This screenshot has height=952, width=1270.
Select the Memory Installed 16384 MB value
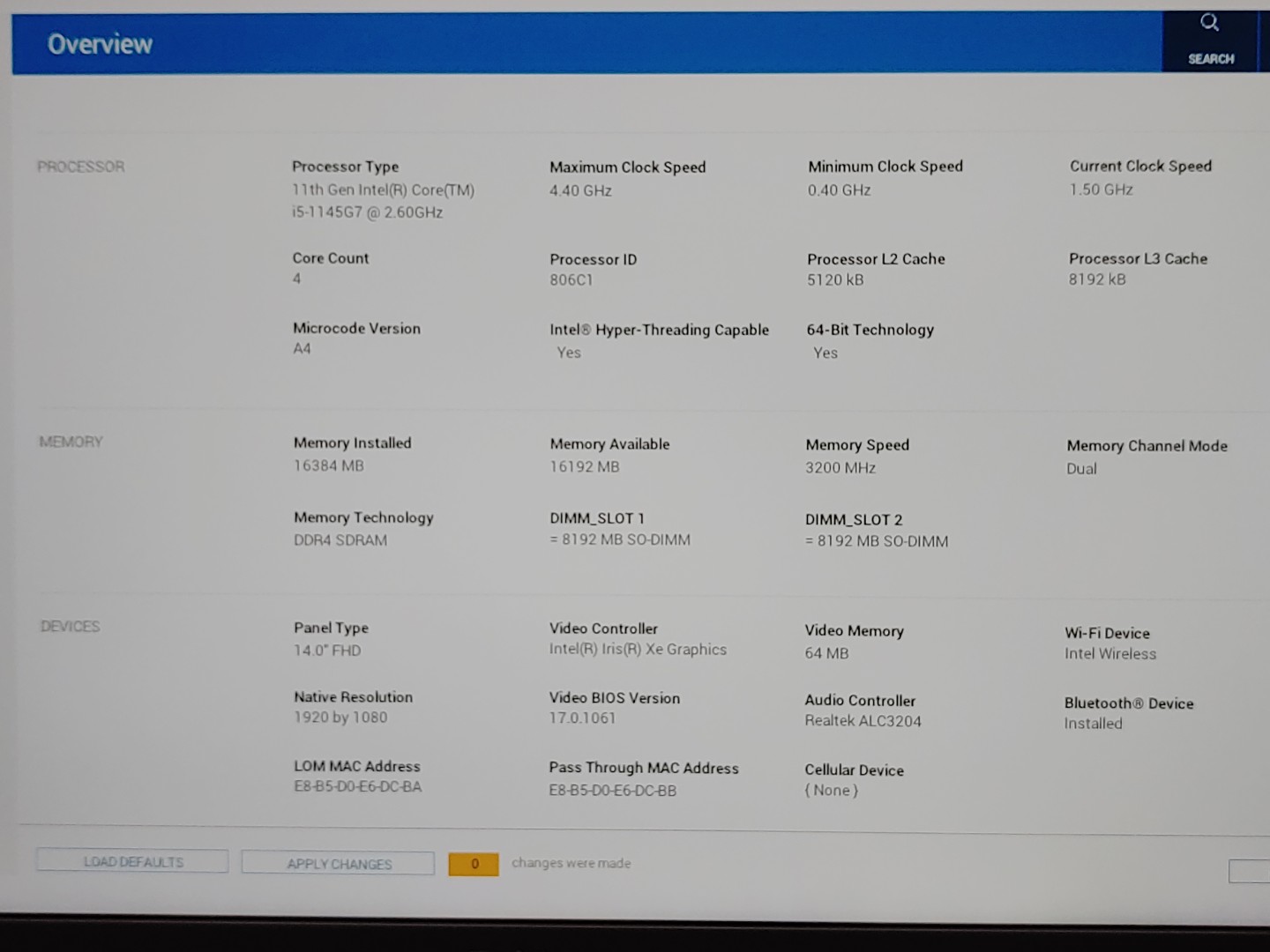328,465
